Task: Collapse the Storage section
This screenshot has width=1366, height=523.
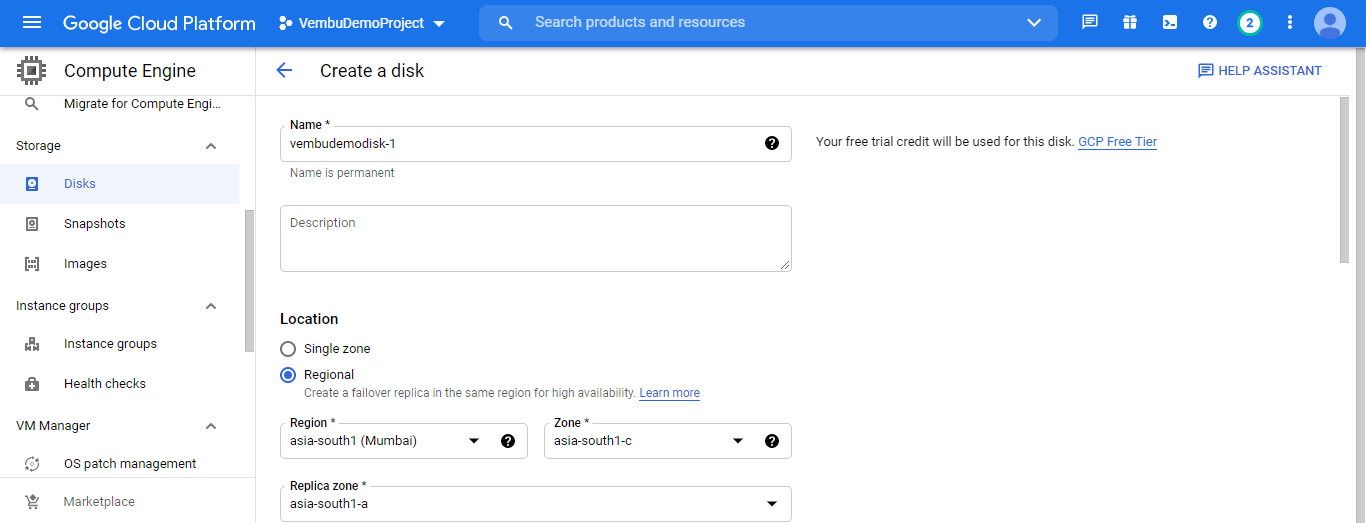Action: coord(211,146)
